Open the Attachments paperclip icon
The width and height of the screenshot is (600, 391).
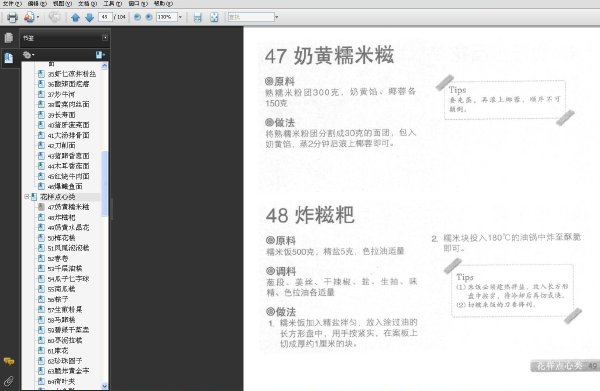point(8,381)
